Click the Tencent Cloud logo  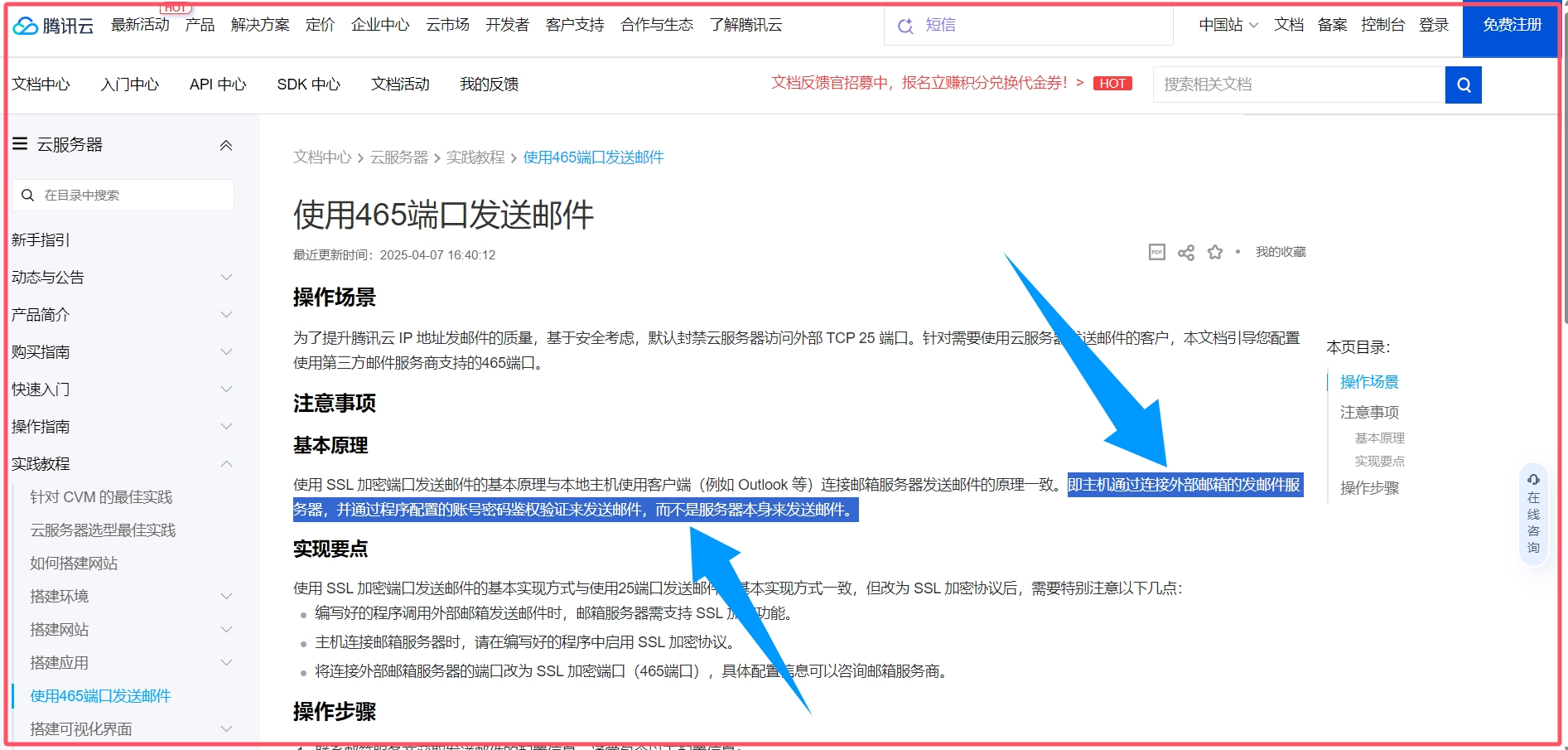(53, 26)
